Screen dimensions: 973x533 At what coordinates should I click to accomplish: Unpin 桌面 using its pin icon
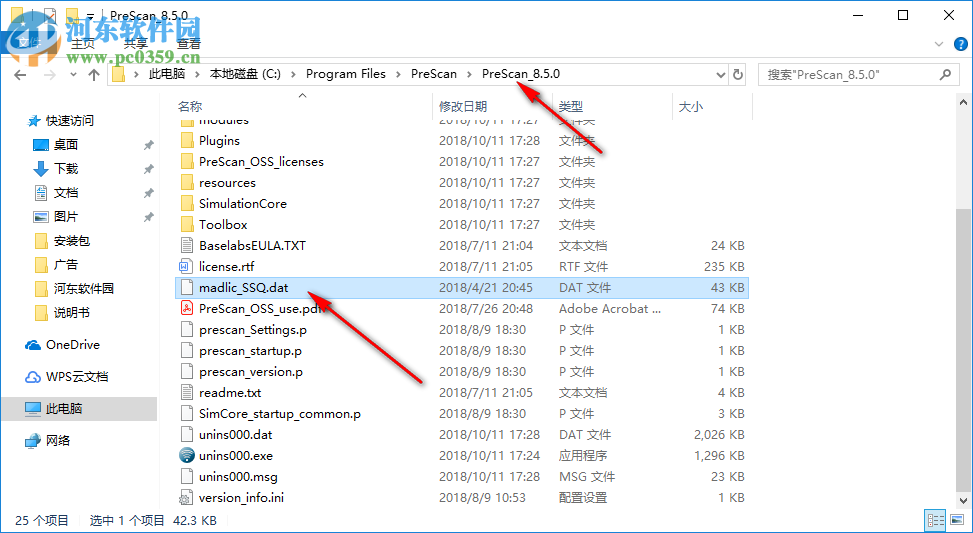coord(148,145)
